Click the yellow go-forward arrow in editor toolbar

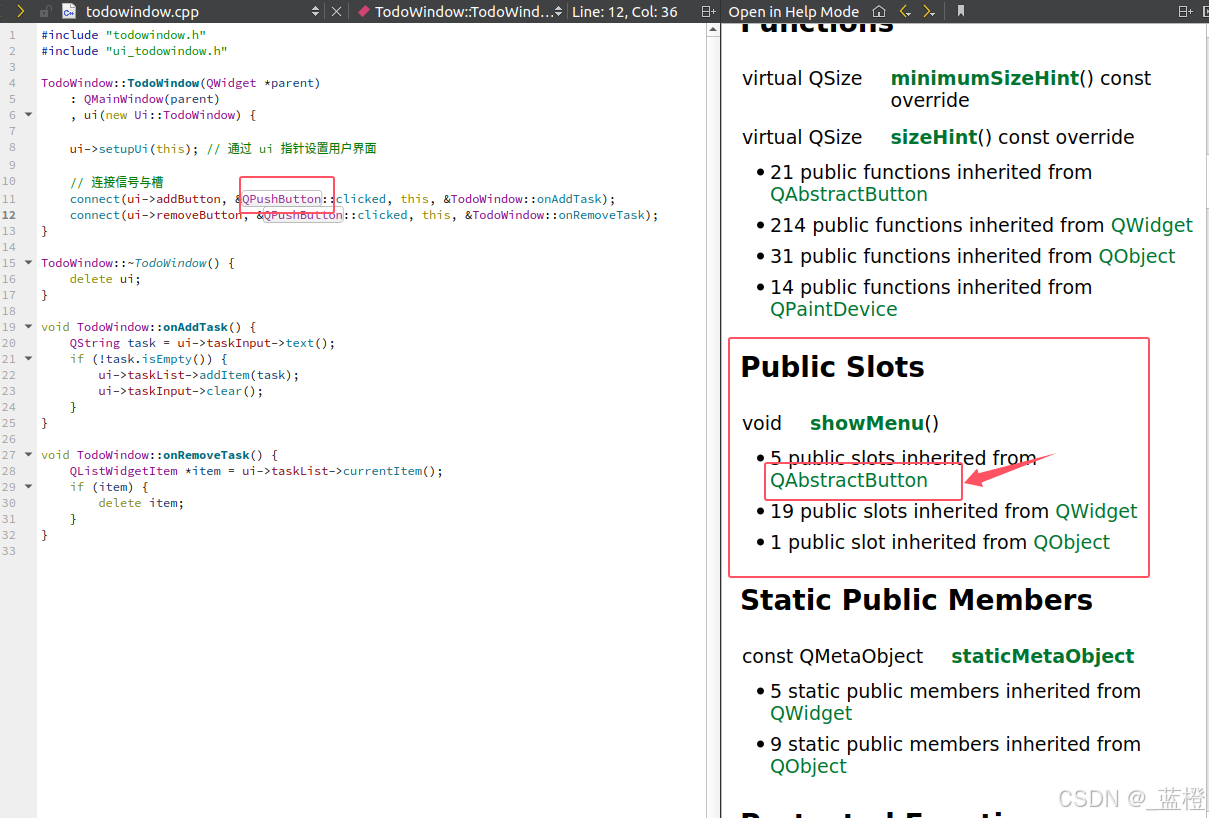click(x=20, y=11)
